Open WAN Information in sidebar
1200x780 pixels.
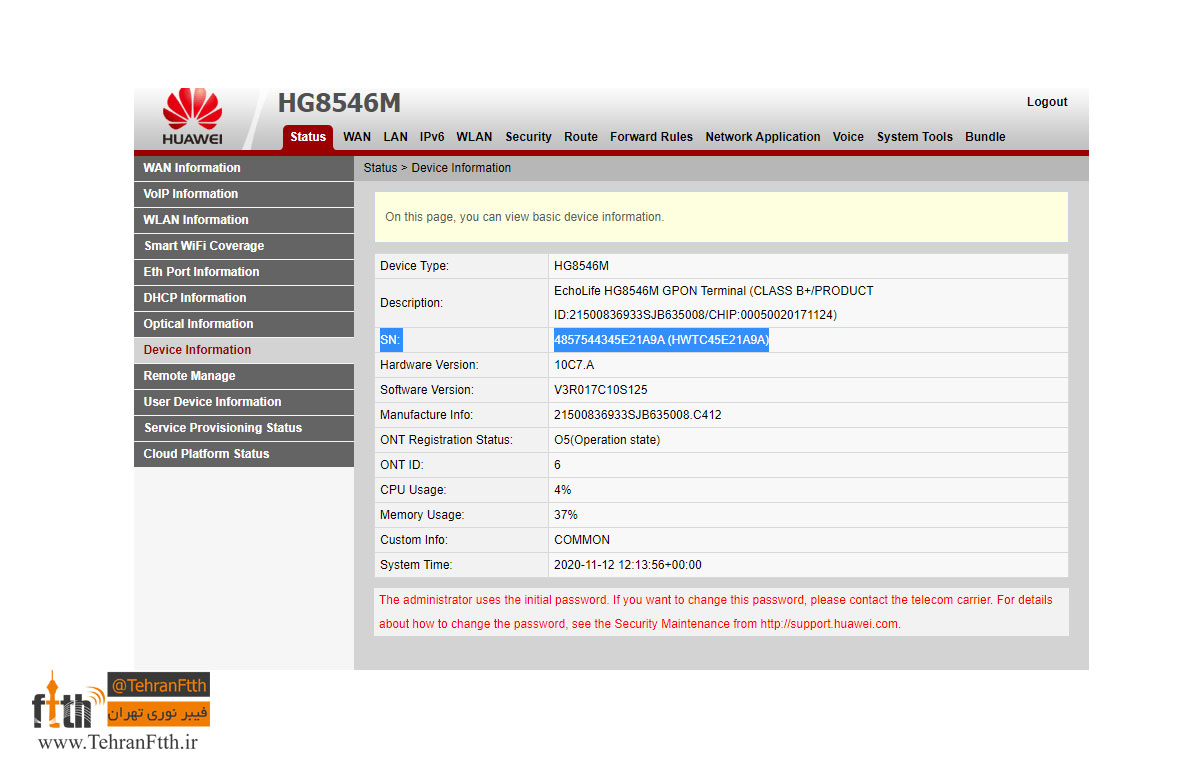pos(244,168)
